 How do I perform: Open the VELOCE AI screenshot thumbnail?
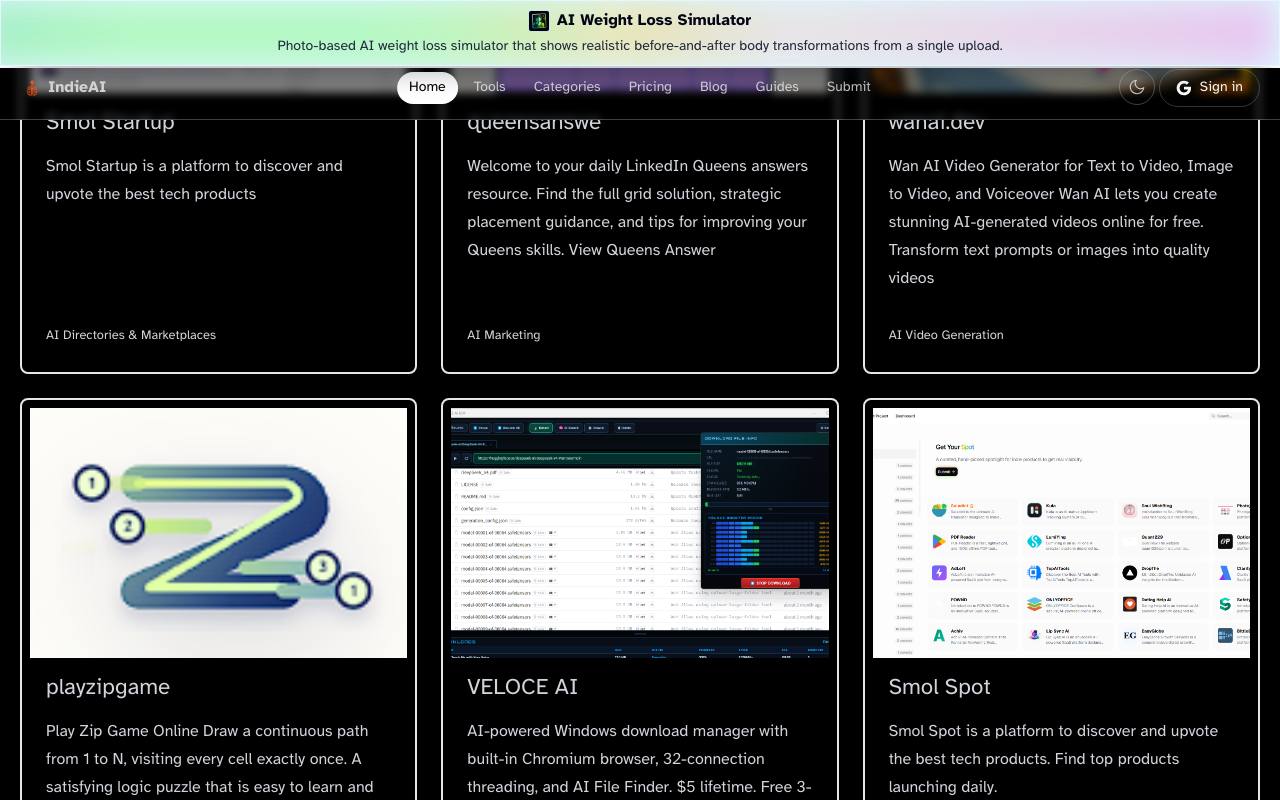[640, 533]
